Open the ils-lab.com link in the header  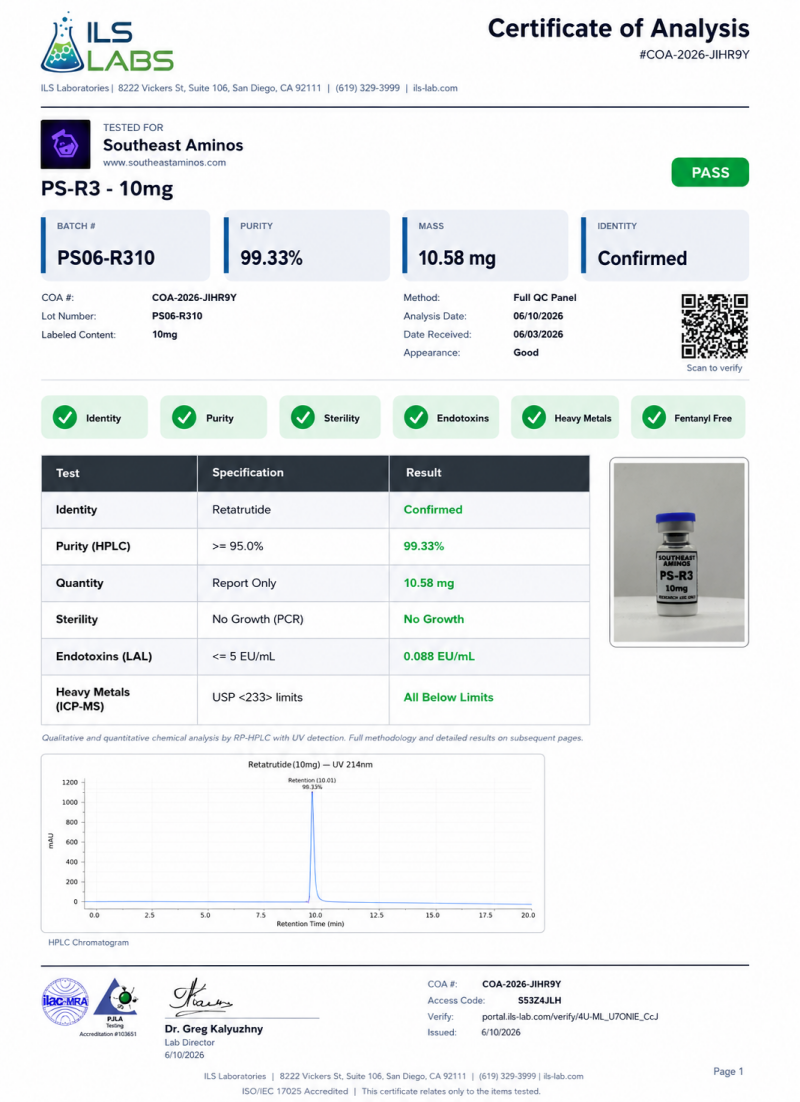click(x=435, y=88)
